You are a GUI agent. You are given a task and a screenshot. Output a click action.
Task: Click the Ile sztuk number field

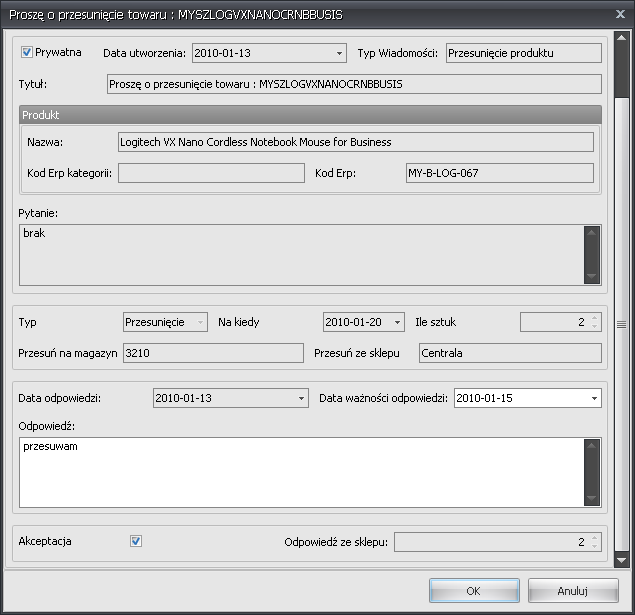(560, 322)
